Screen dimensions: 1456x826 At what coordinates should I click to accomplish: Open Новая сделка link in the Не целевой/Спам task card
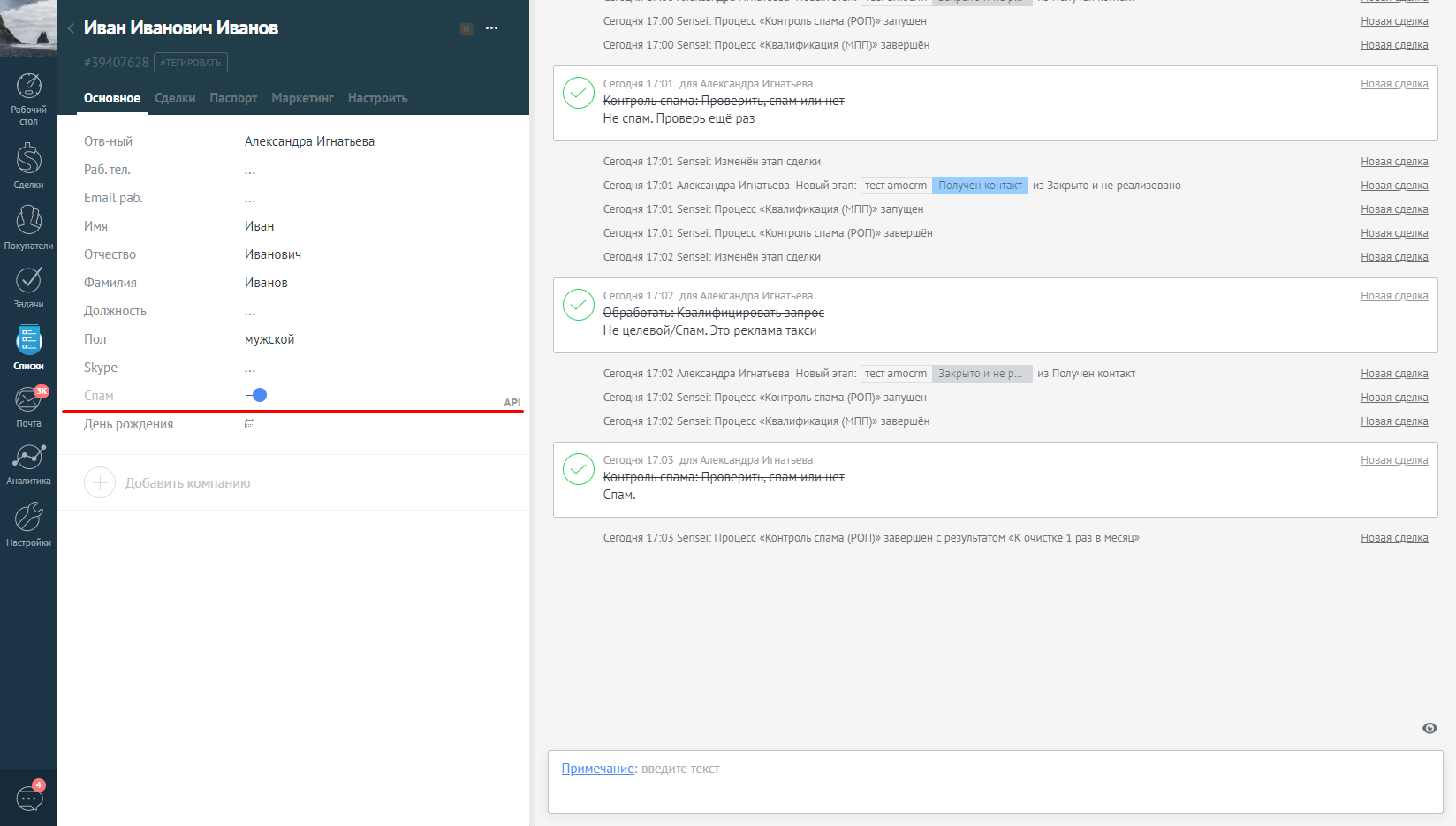click(1394, 296)
